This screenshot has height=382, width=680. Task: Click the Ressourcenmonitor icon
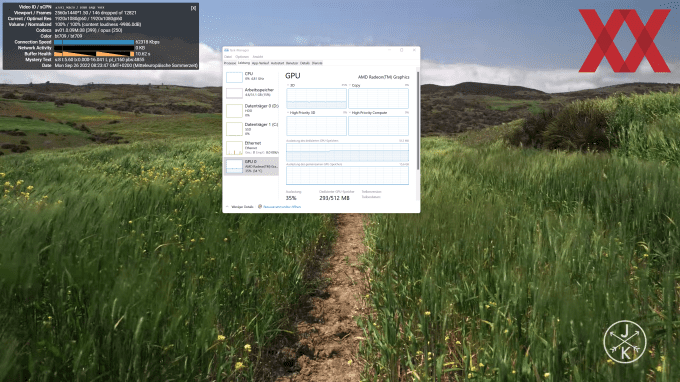(260, 207)
